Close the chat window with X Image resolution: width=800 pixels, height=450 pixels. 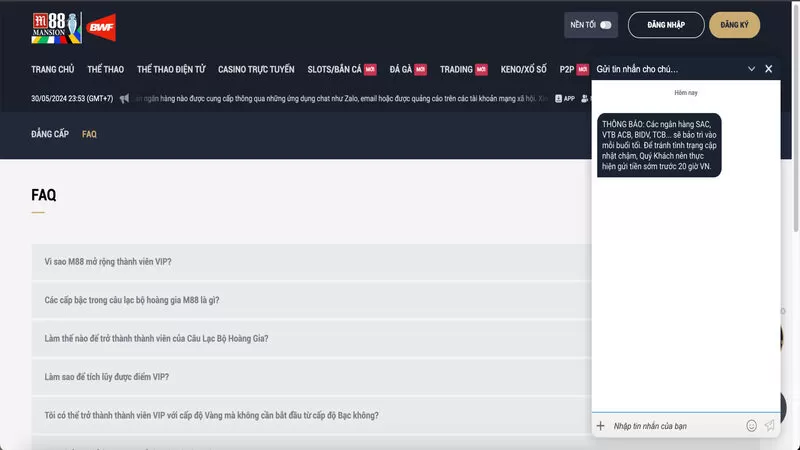[768, 69]
